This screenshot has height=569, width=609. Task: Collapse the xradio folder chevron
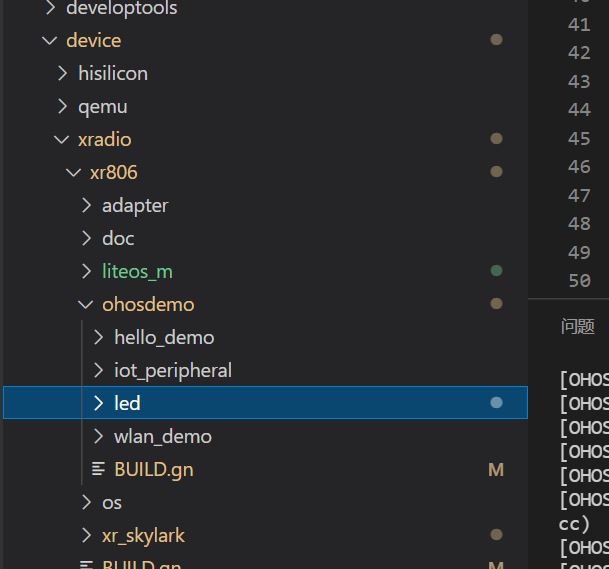point(61,139)
